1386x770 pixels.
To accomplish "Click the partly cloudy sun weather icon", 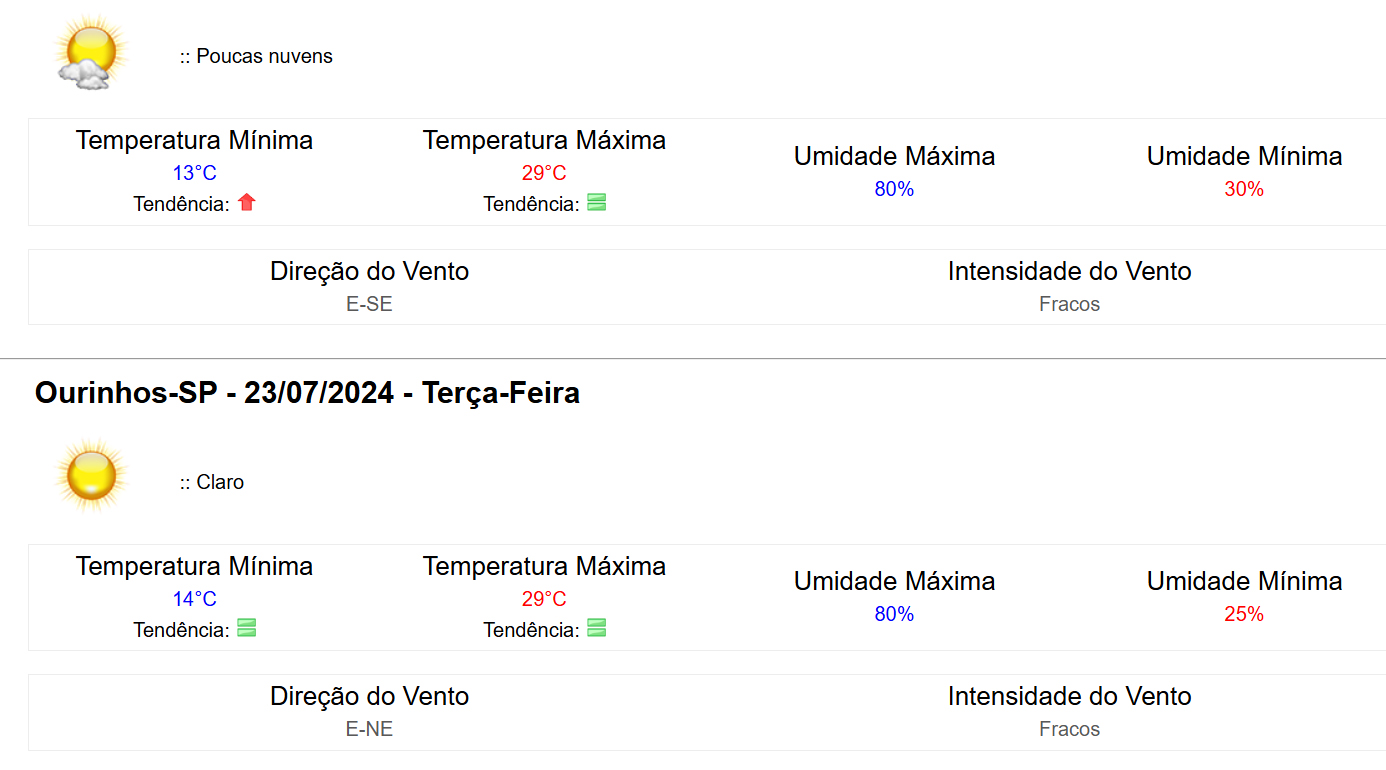I will pos(91,54).
